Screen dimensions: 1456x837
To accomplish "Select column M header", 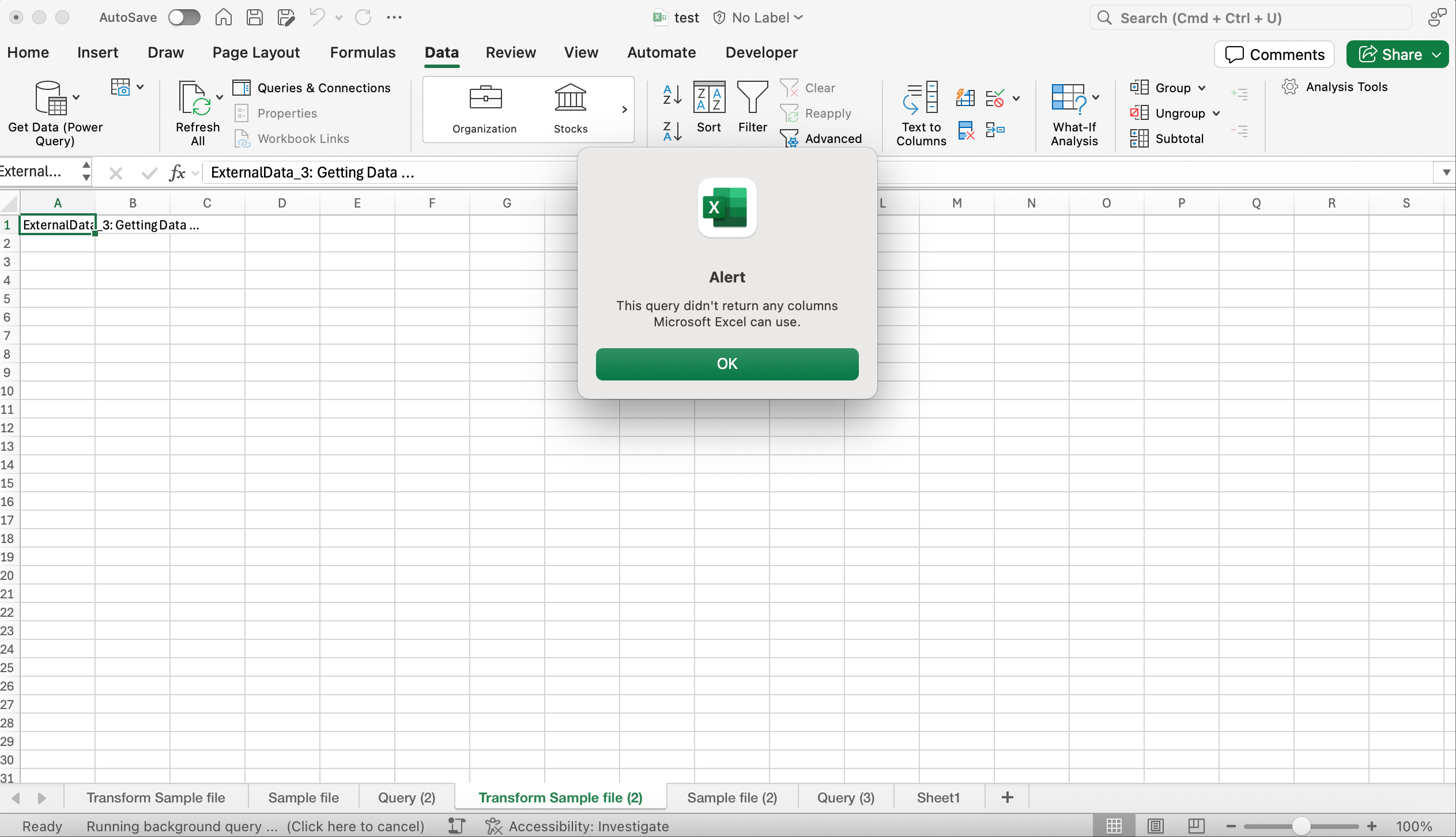I will [957, 203].
